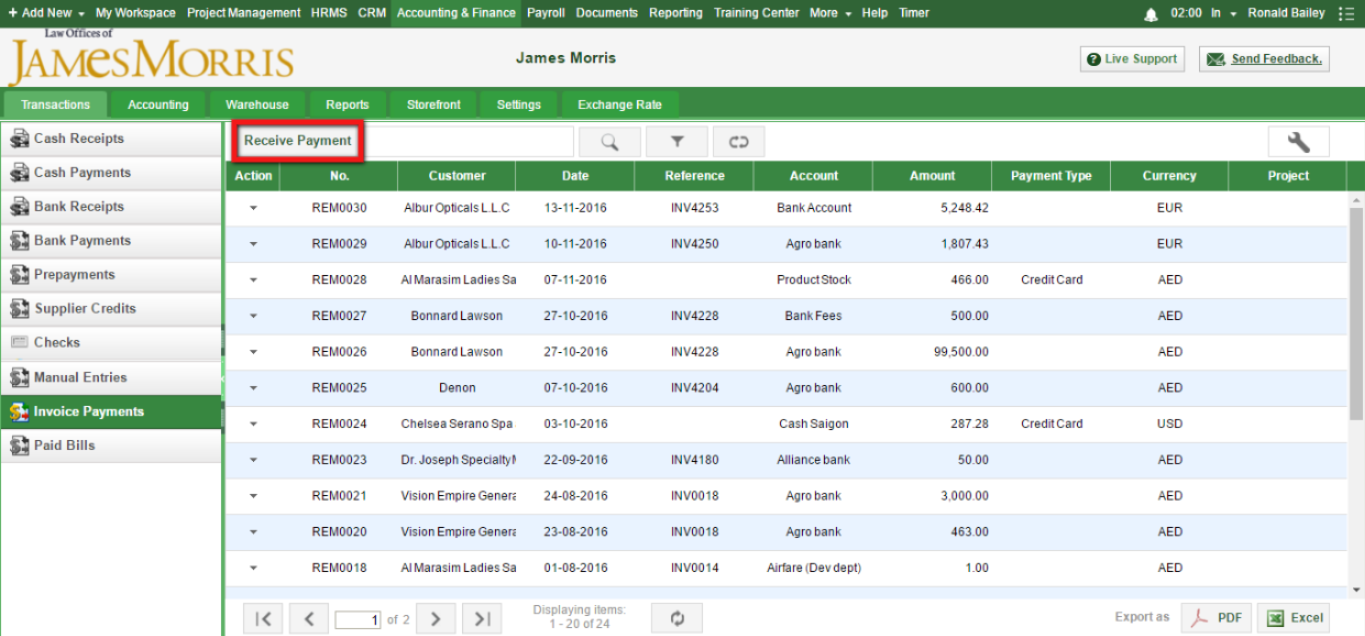Open Ronald Bailey user menu
The width and height of the screenshot is (1365, 636).
click(x=1286, y=13)
